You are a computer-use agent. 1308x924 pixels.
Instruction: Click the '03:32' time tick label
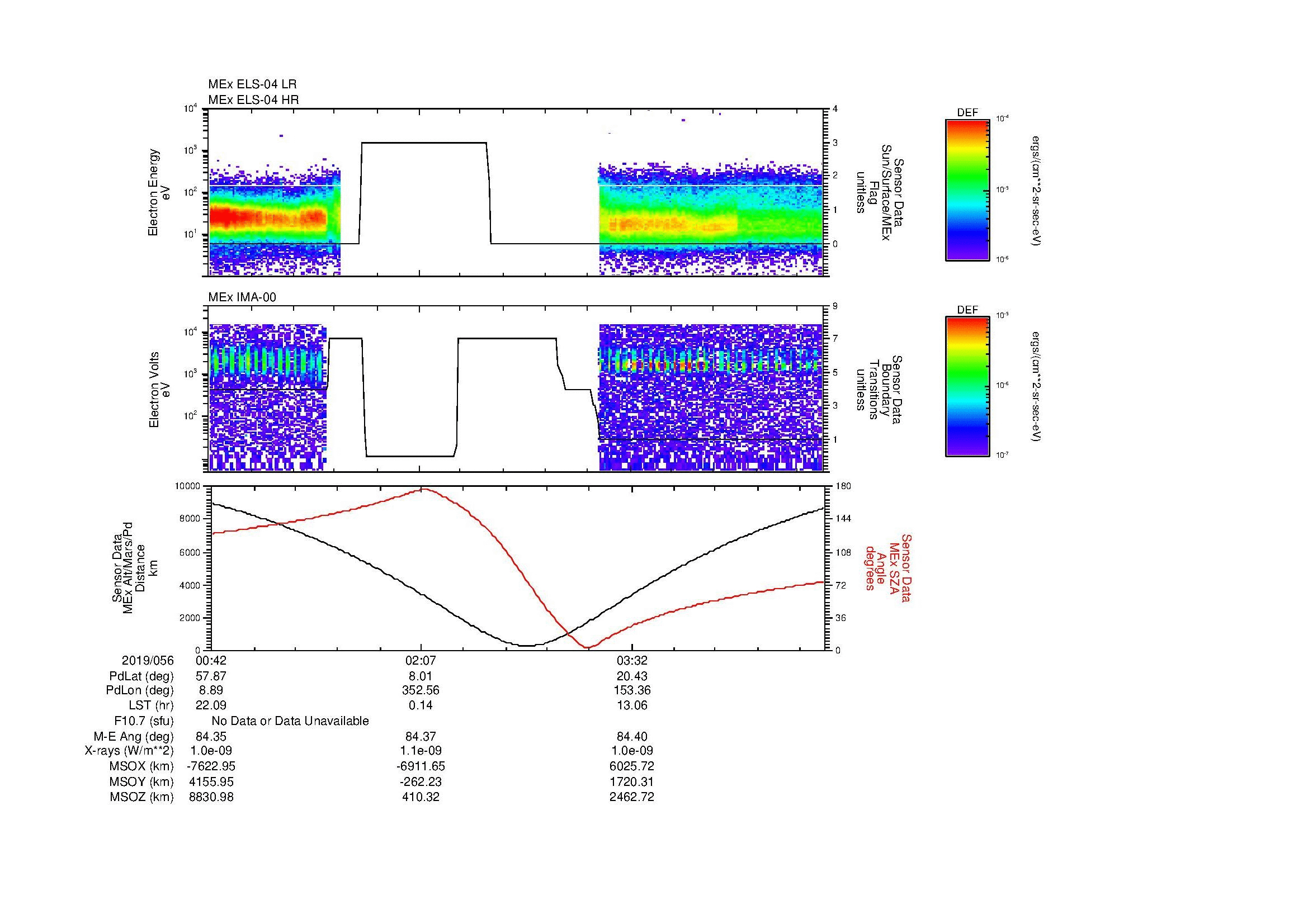[631, 660]
